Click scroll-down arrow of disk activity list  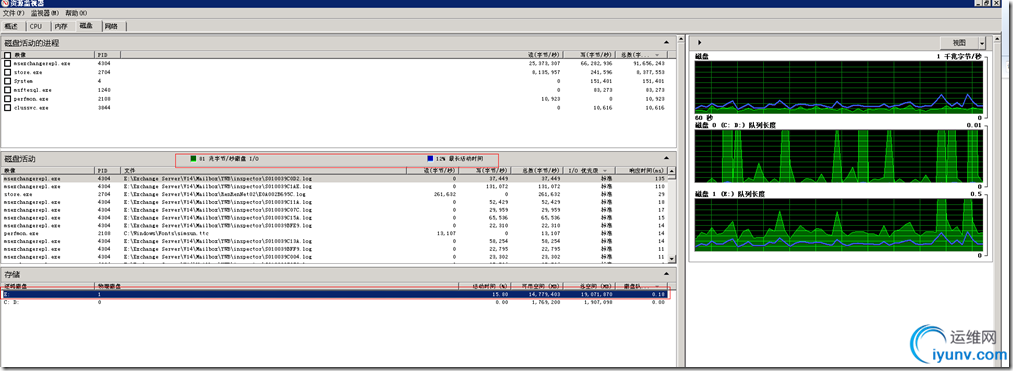tap(673, 259)
